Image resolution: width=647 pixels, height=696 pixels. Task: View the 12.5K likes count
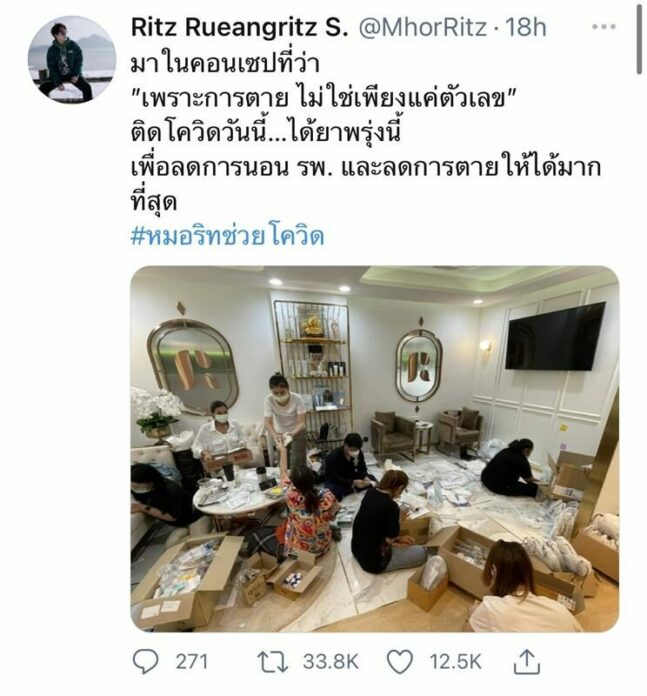click(x=456, y=662)
